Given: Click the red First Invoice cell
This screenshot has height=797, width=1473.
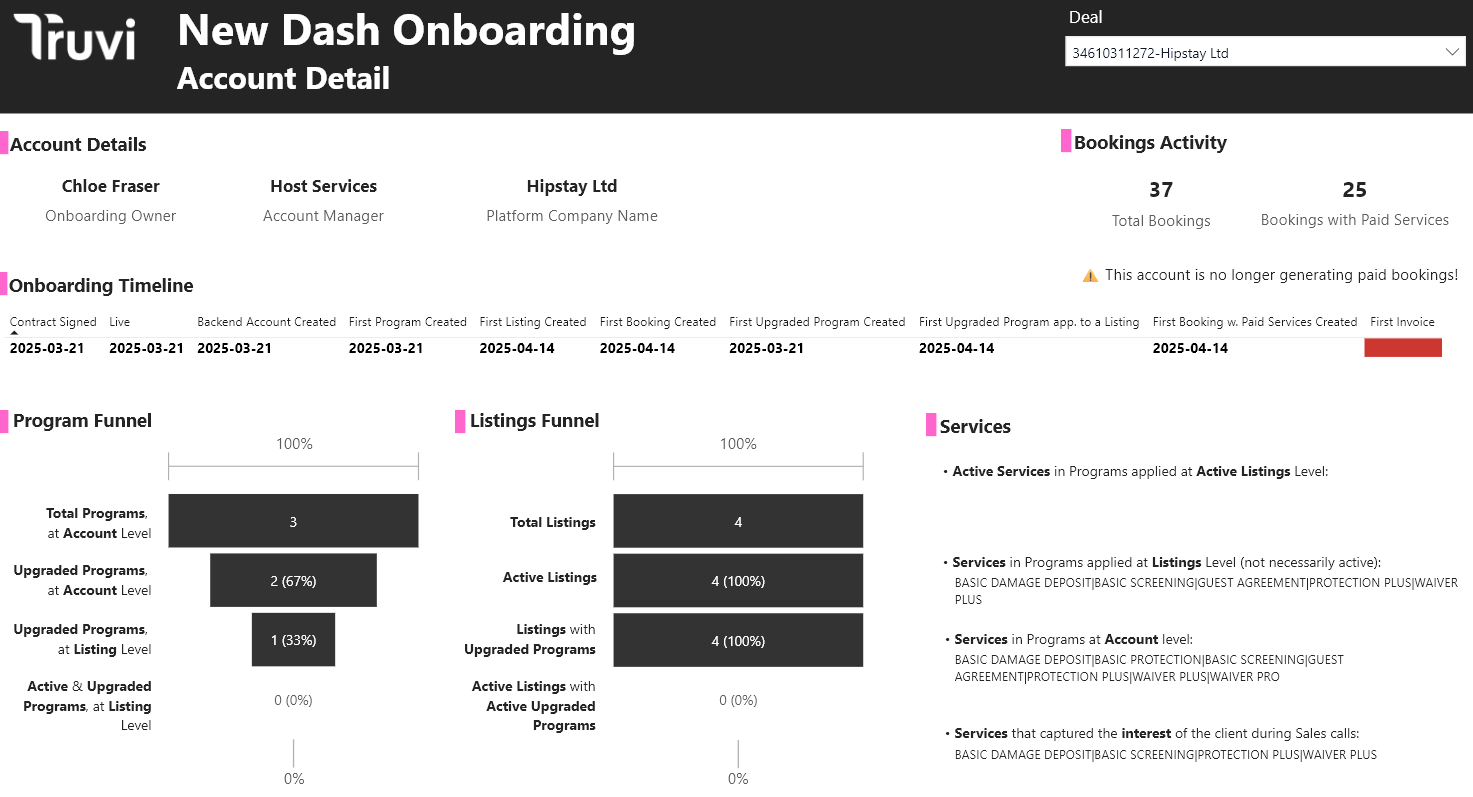Looking at the screenshot, I should coord(1403,348).
